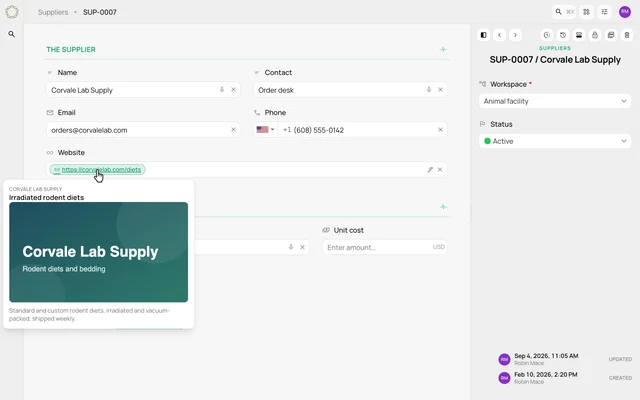Go to the previous record with left chevron

pos(500,35)
